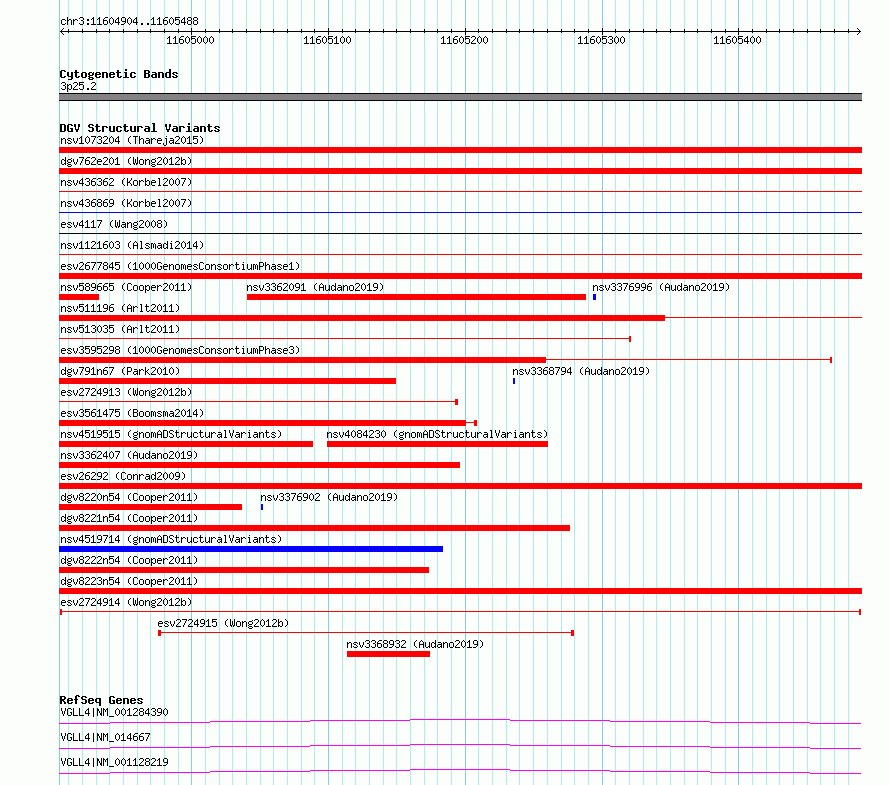
Task: Click the small blue nsv3376902 marker
Action: click(262, 507)
